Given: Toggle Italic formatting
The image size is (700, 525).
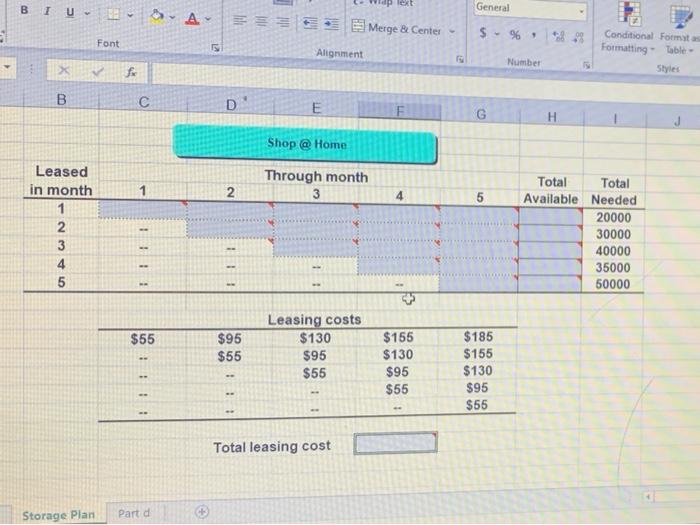Looking at the screenshot, I should [47, 11].
